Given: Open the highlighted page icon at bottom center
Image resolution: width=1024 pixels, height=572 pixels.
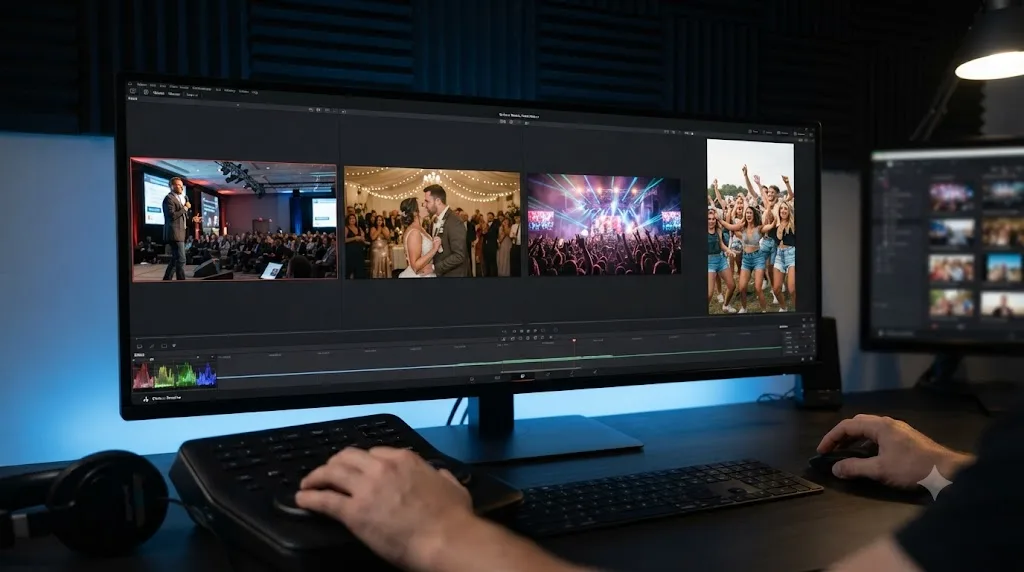Looking at the screenshot, I should [522, 375].
